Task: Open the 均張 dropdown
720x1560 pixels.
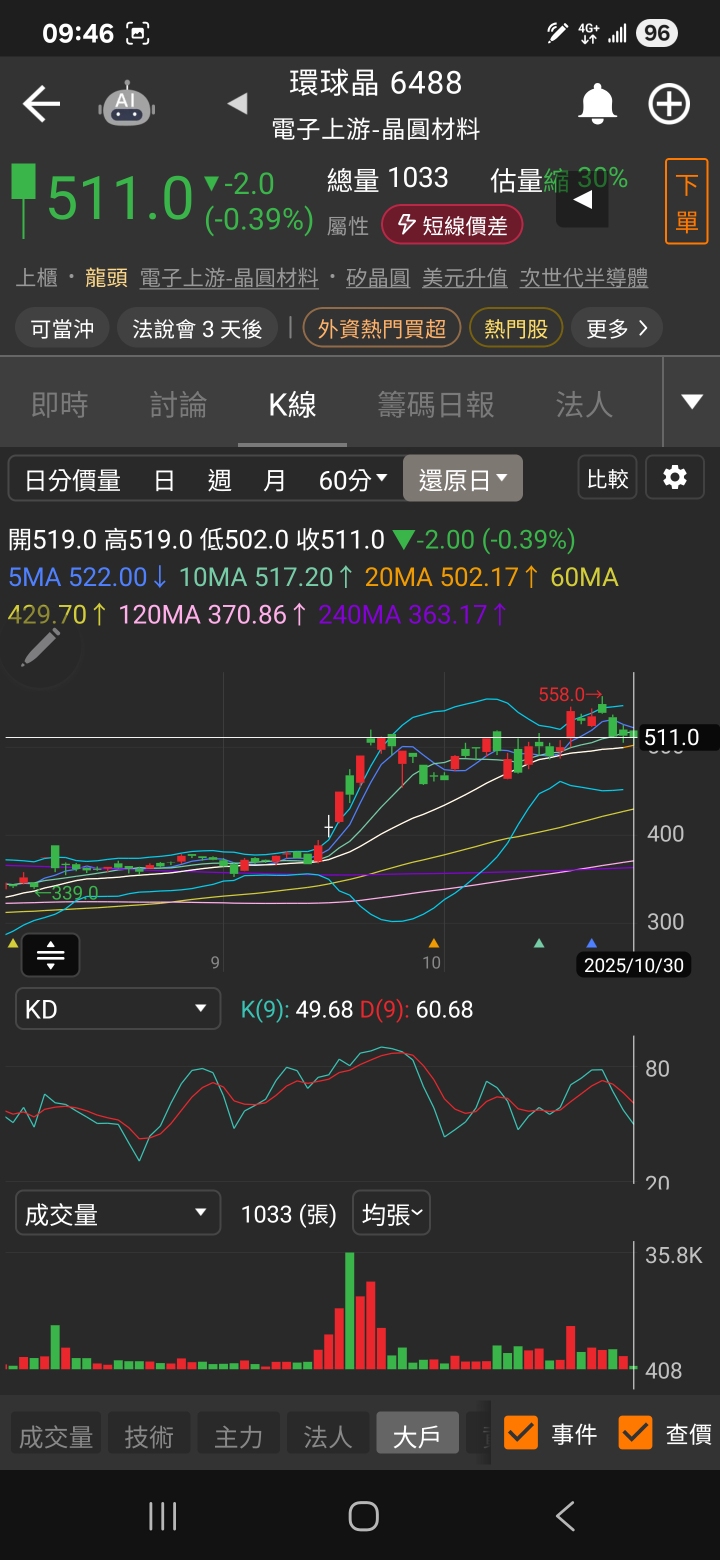Action: click(x=391, y=1215)
